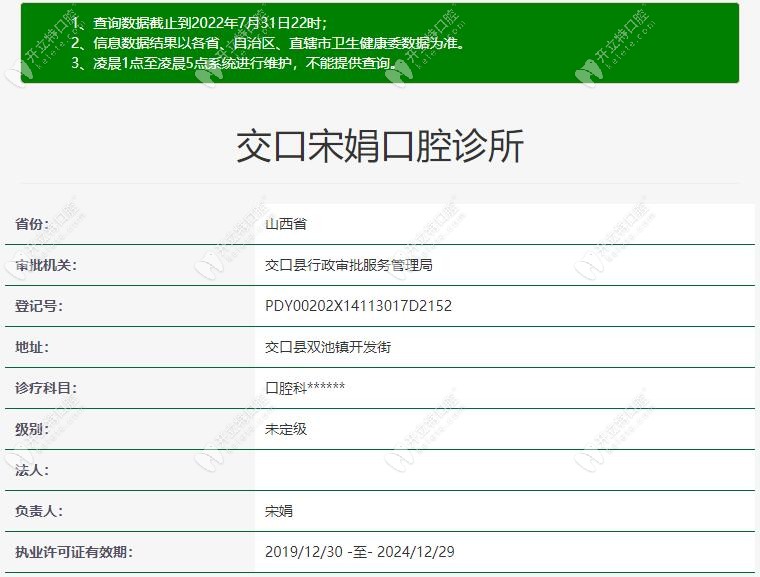Screen dimensions: 760x577
Task: Click address 交口县双池镇开发街
Action: [328, 347]
